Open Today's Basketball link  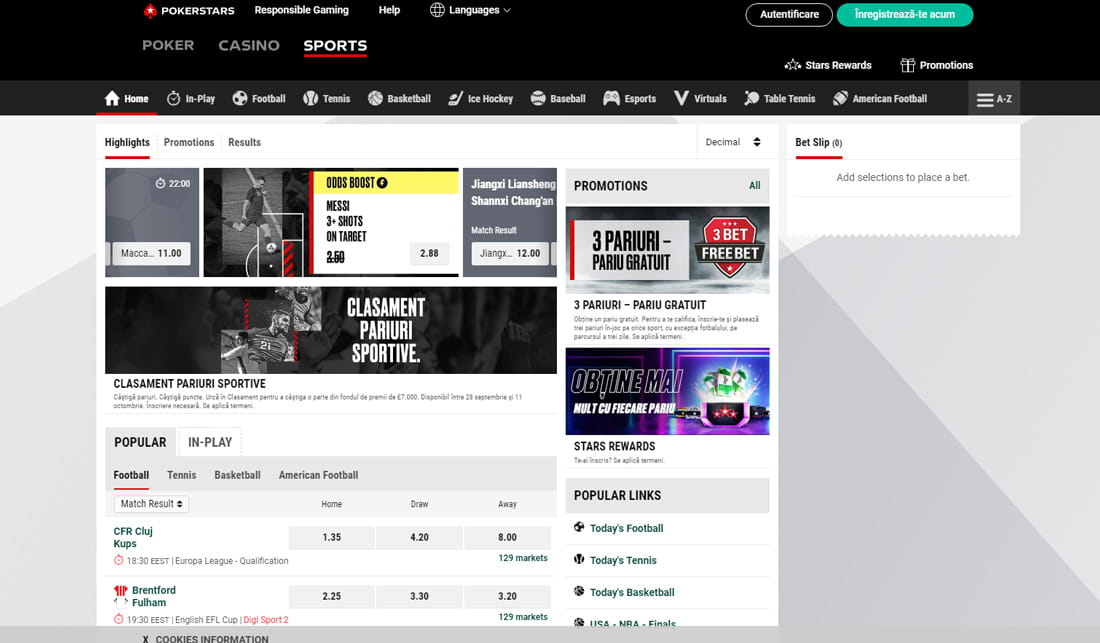coord(632,593)
